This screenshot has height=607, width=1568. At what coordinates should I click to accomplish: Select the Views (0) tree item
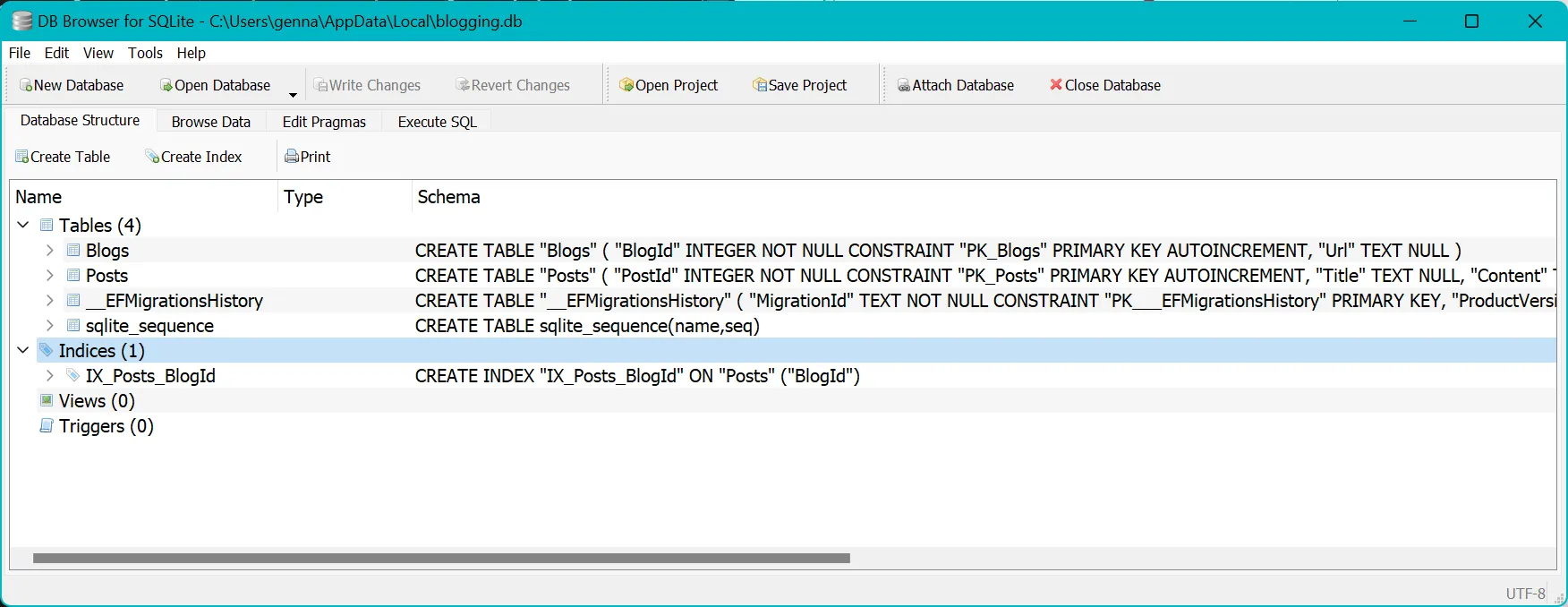click(97, 401)
